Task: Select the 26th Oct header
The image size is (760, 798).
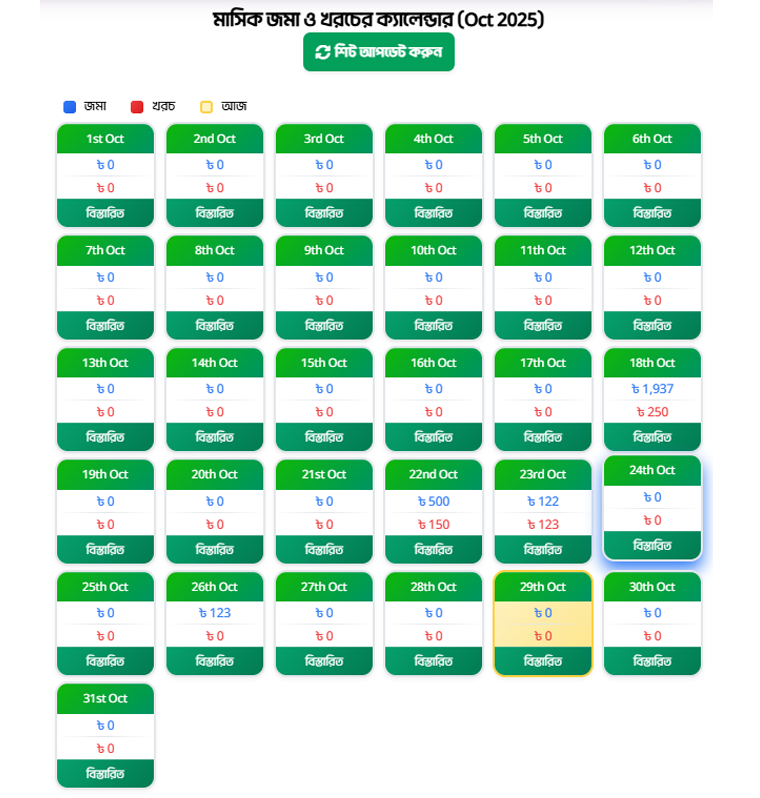Action: click(215, 587)
